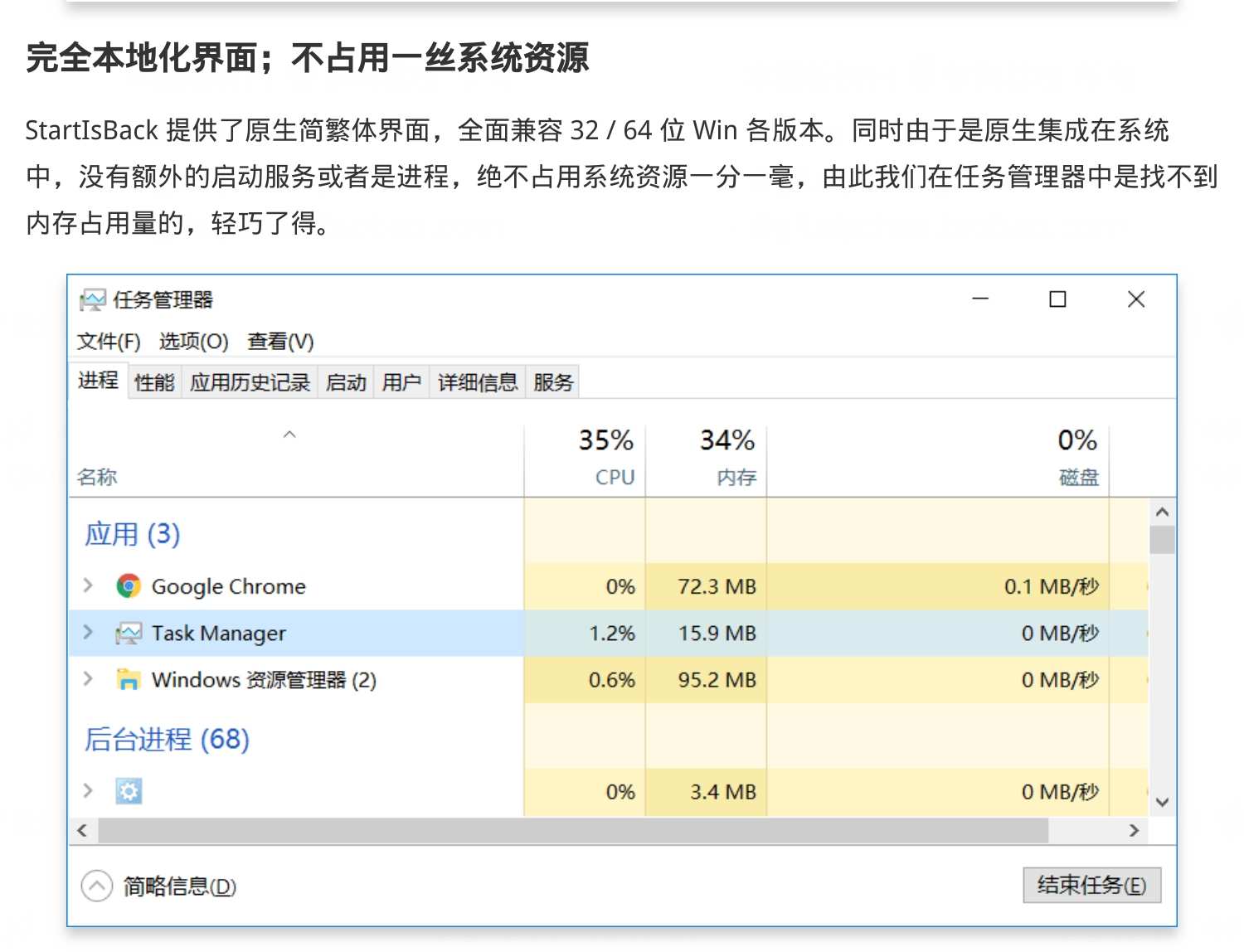Click the Google Chrome process name
Viewport: 1244px width, 952px height.
click(x=228, y=586)
